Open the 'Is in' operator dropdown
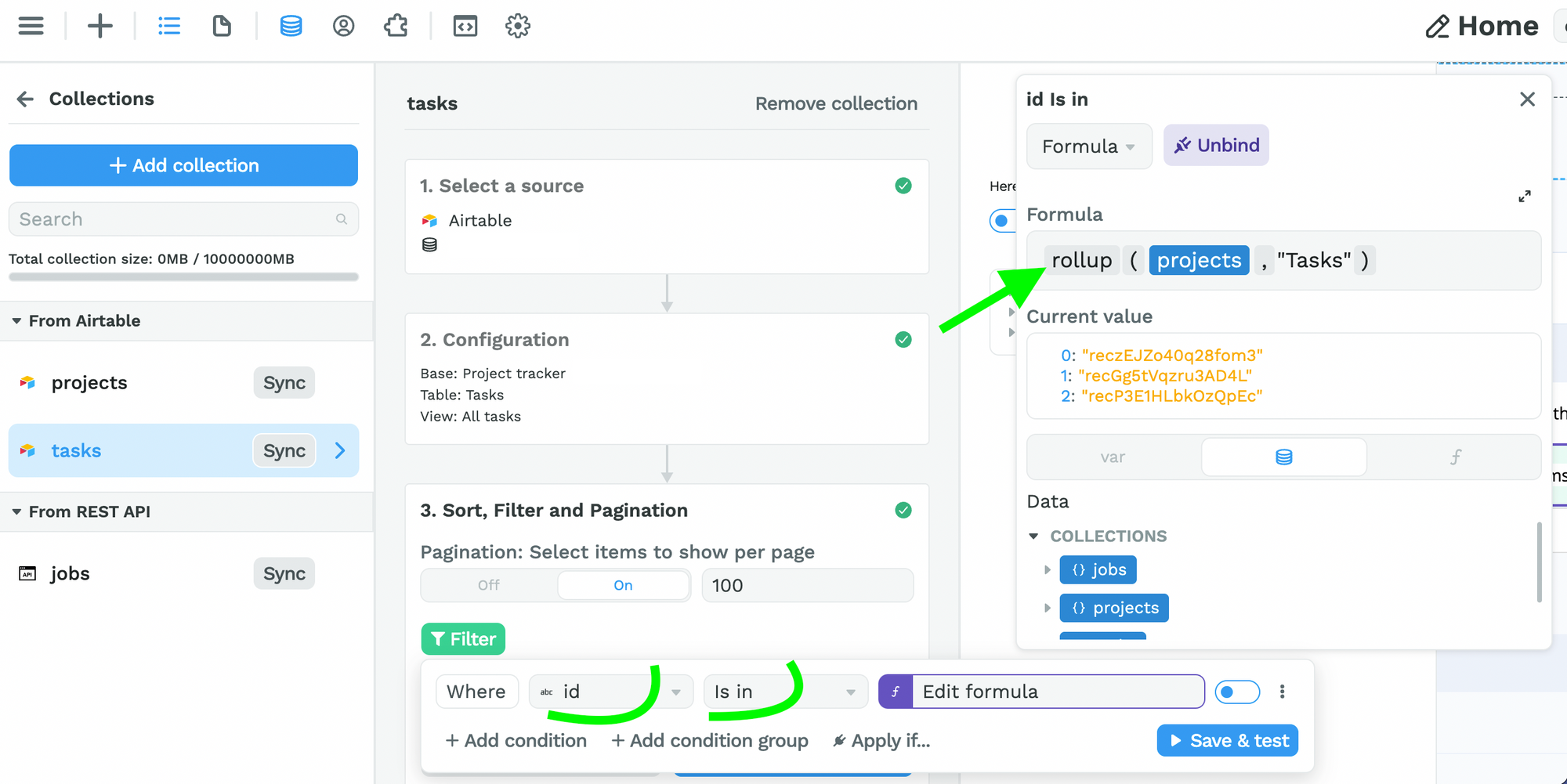Viewport: 1567px width, 784px height. [x=785, y=692]
